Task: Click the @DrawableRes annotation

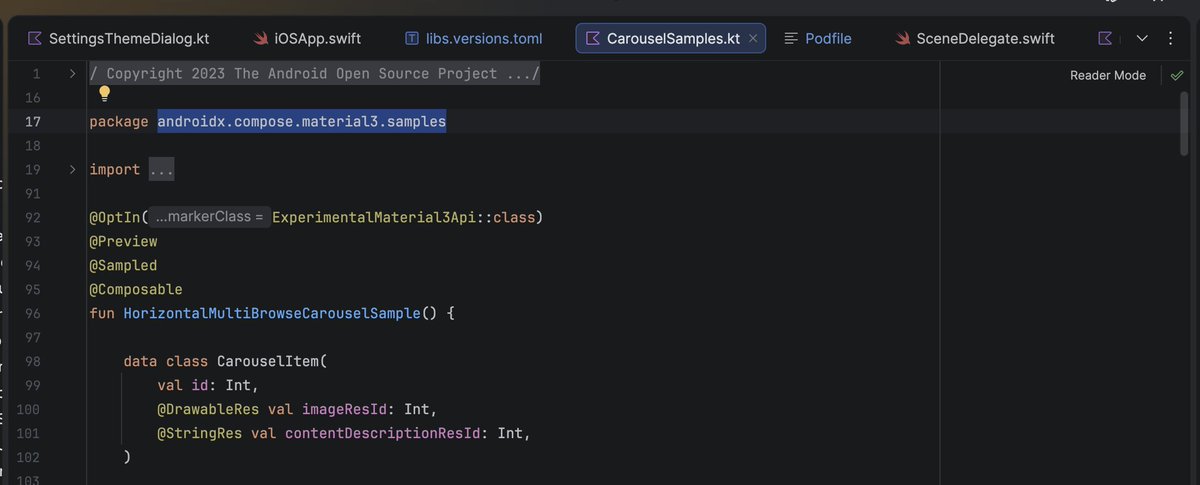Action: pyautogui.click(x=208, y=409)
